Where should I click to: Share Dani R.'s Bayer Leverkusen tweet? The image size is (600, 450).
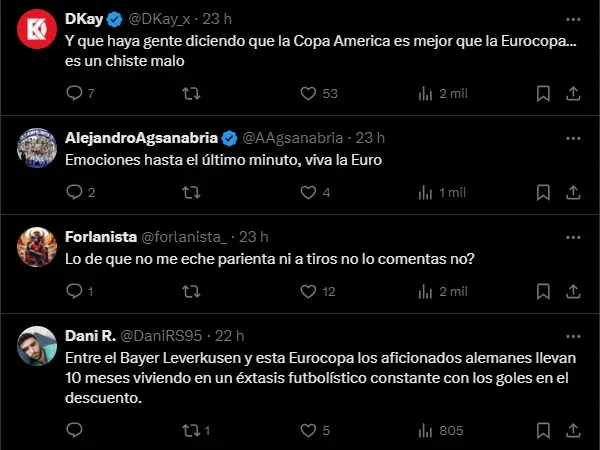click(574, 430)
